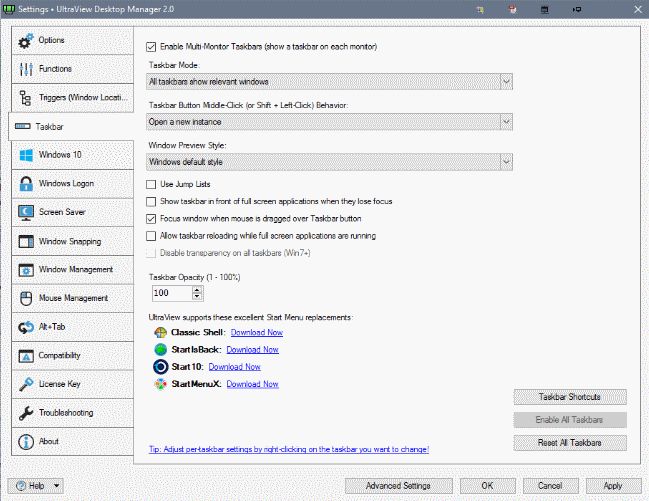Image resolution: width=649 pixels, height=501 pixels.
Task: Click the Windows 10 logo icon in the sidebar
Action: tap(25, 155)
